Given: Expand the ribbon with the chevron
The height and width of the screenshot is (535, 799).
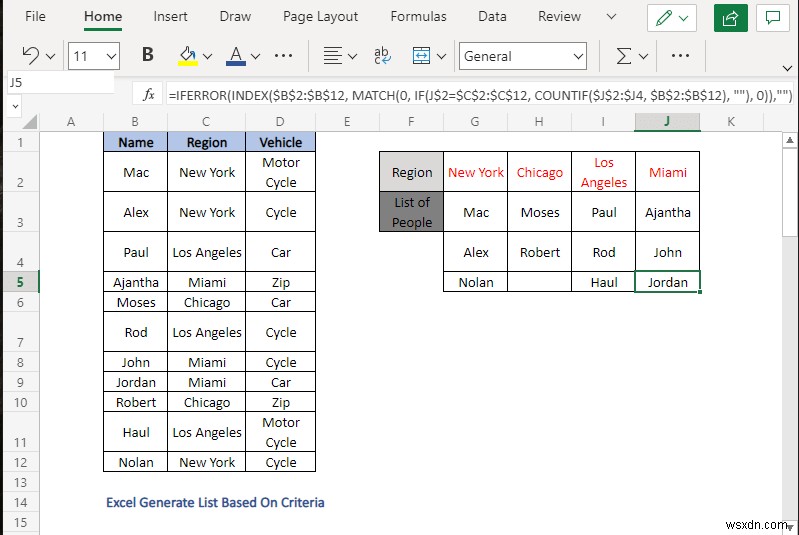Looking at the screenshot, I should [787, 68].
